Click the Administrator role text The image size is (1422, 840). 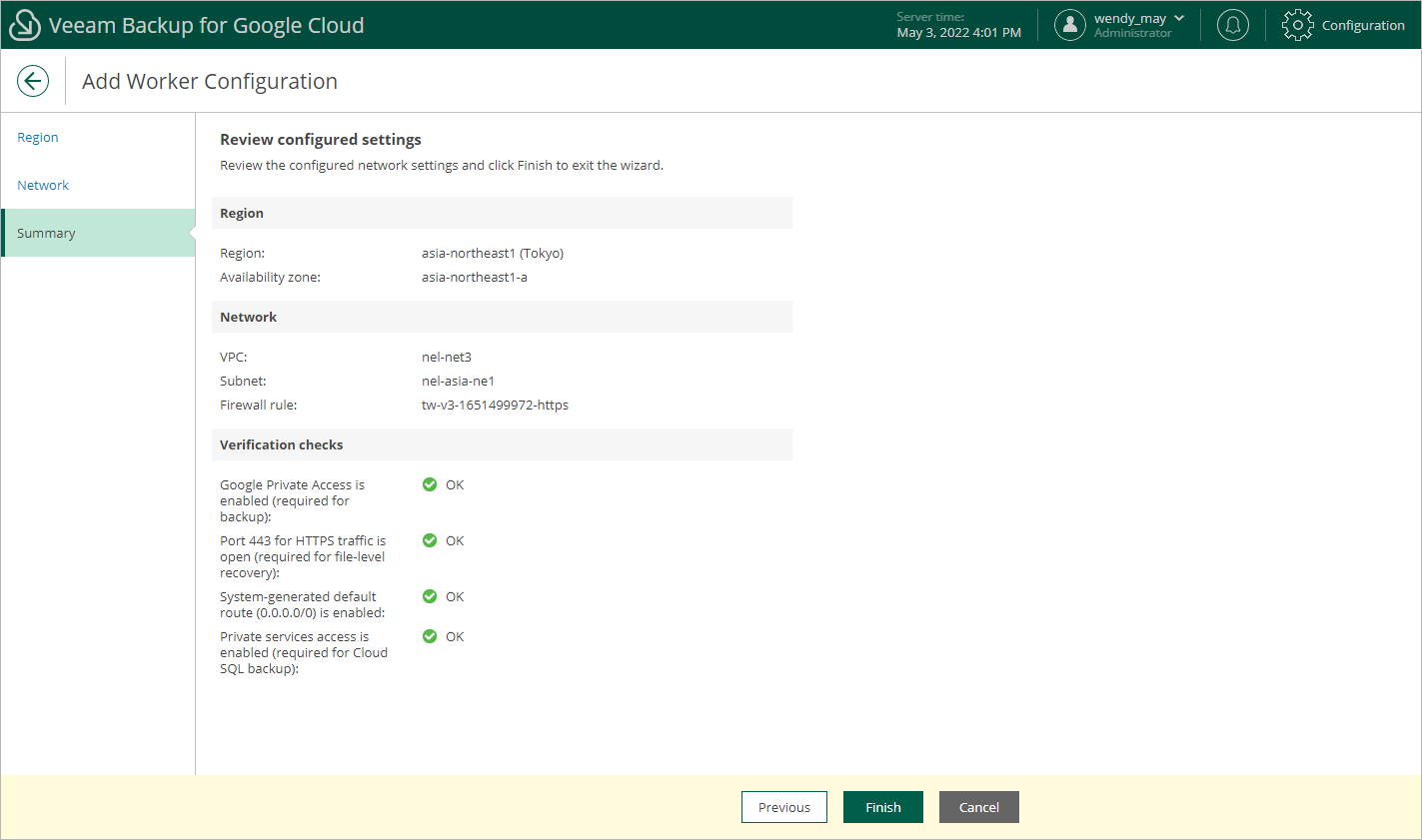1133,33
